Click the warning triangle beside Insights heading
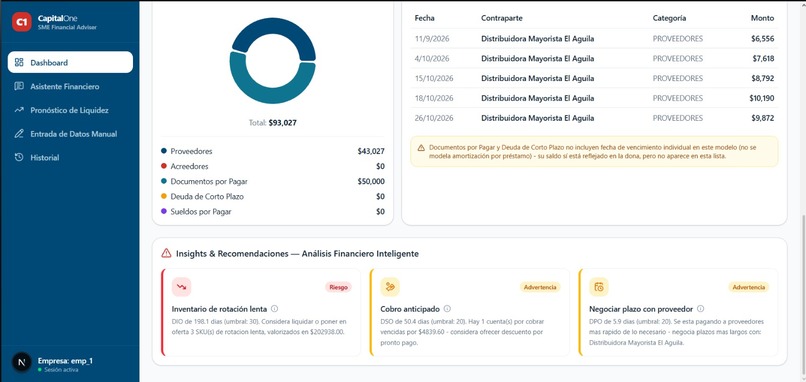Viewport: 806px width, 382px height. [166, 253]
